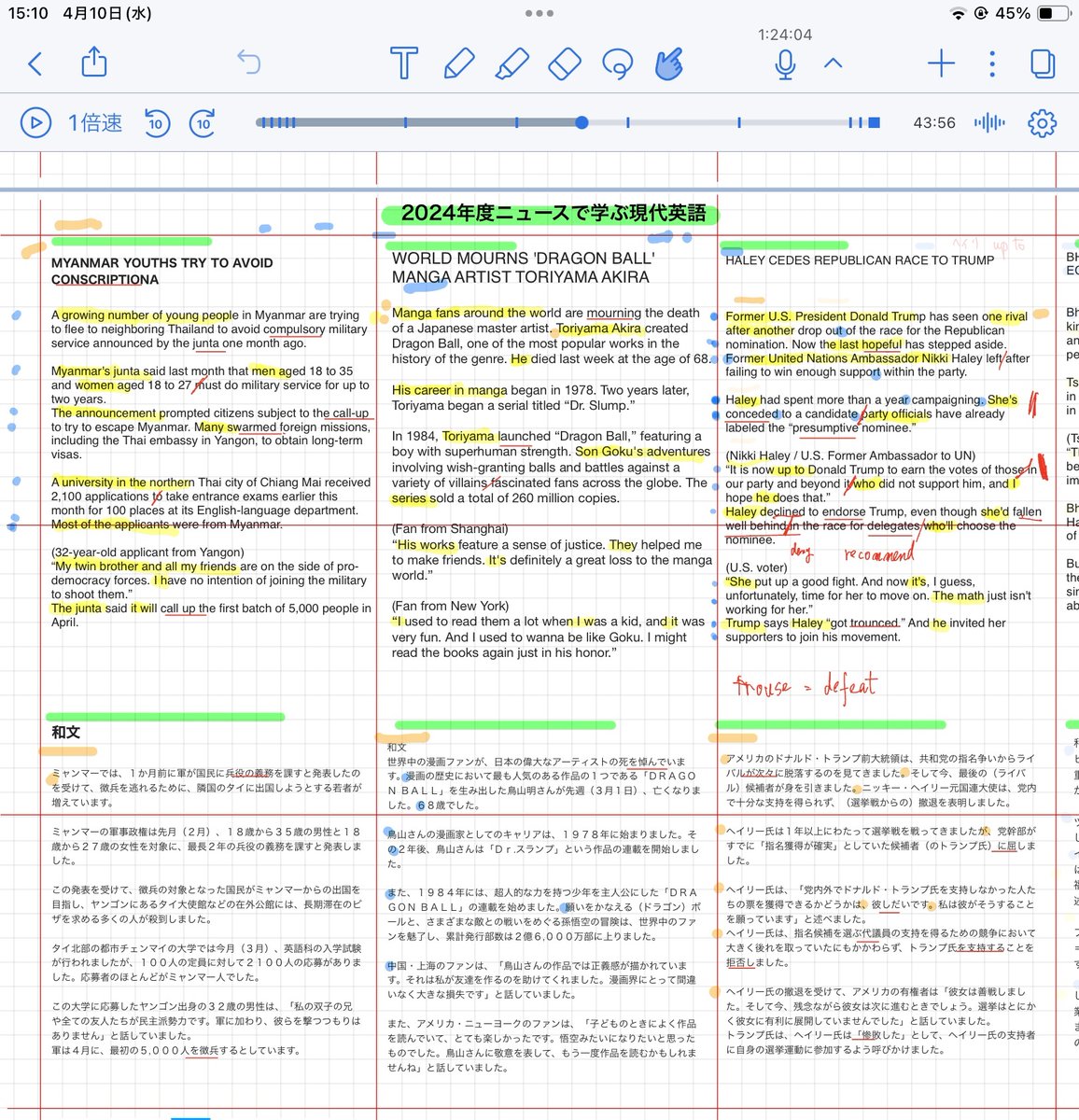Image resolution: width=1079 pixels, height=1120 pixels.
Task: Tap headline WORLD MOURNS 'DRAGON BALL'
Action: point(524,259)
